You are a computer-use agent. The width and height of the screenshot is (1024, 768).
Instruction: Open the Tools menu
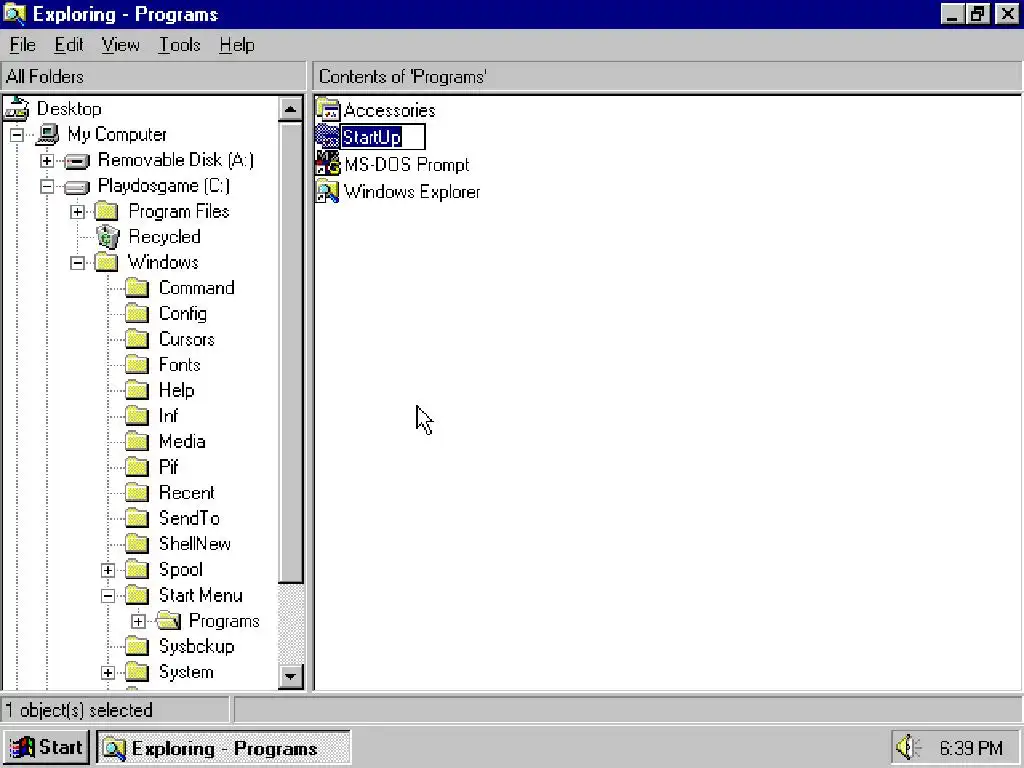pyautogui.click(x=180, y=45)
